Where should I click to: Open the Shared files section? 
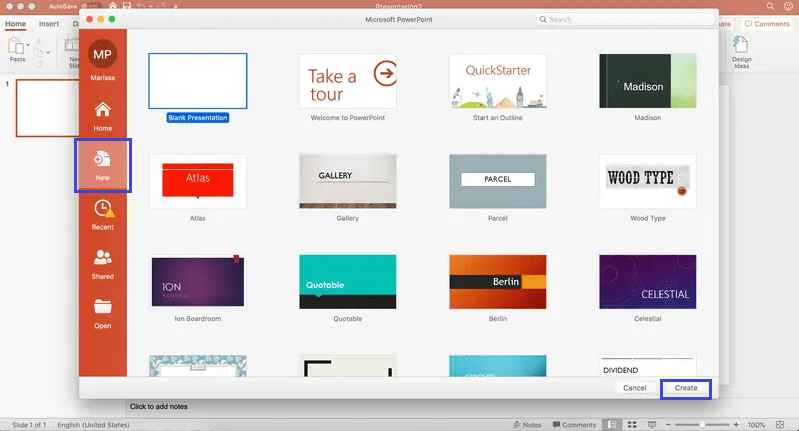[x=102, y=264]
